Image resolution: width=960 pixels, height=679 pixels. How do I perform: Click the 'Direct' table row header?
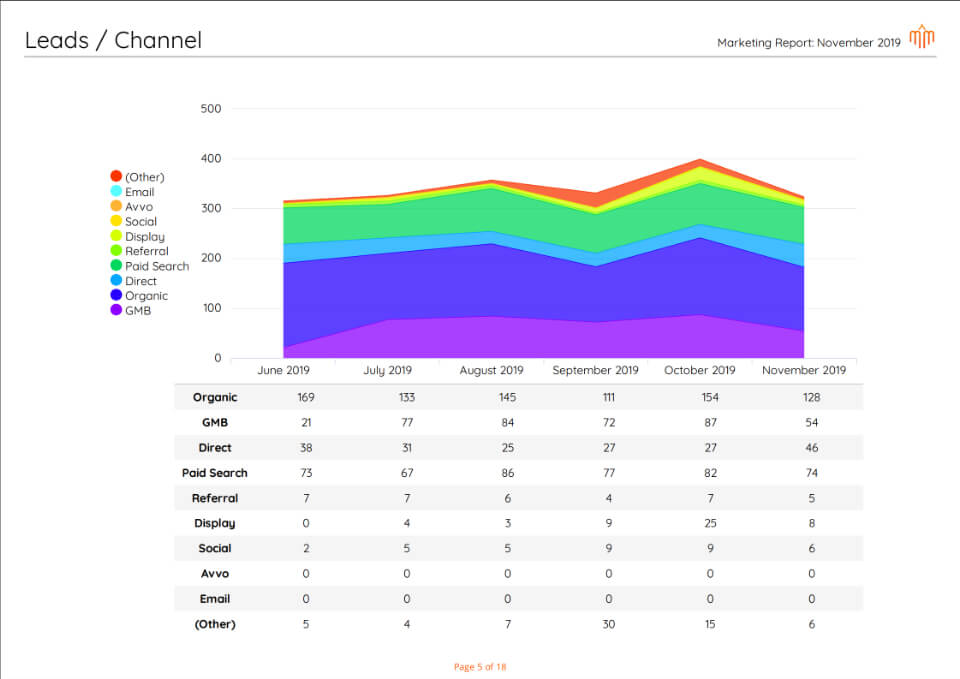tap(215, 448)
